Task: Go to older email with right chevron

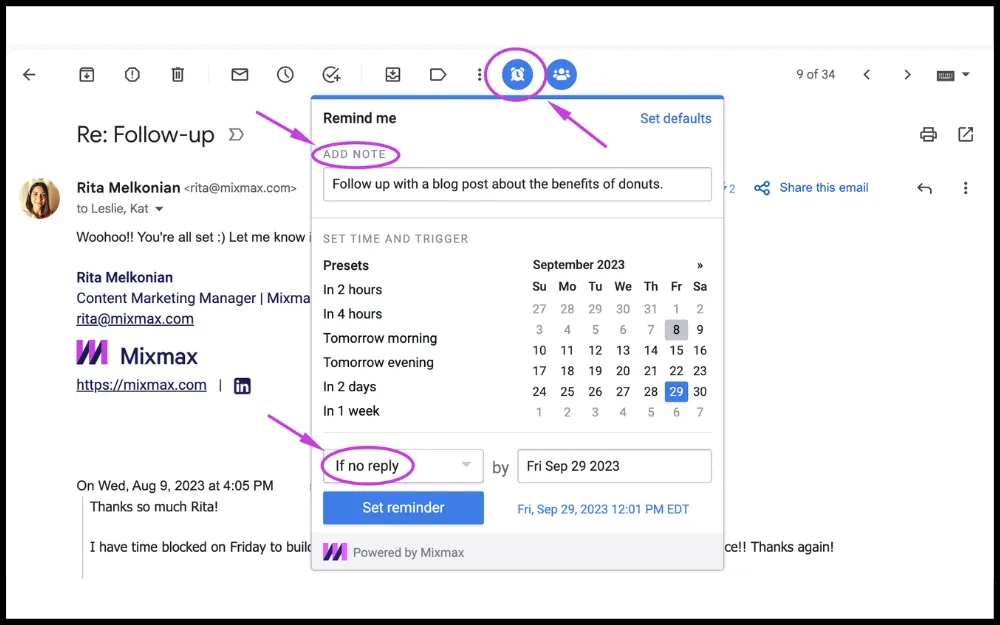Action: point(908,75)
